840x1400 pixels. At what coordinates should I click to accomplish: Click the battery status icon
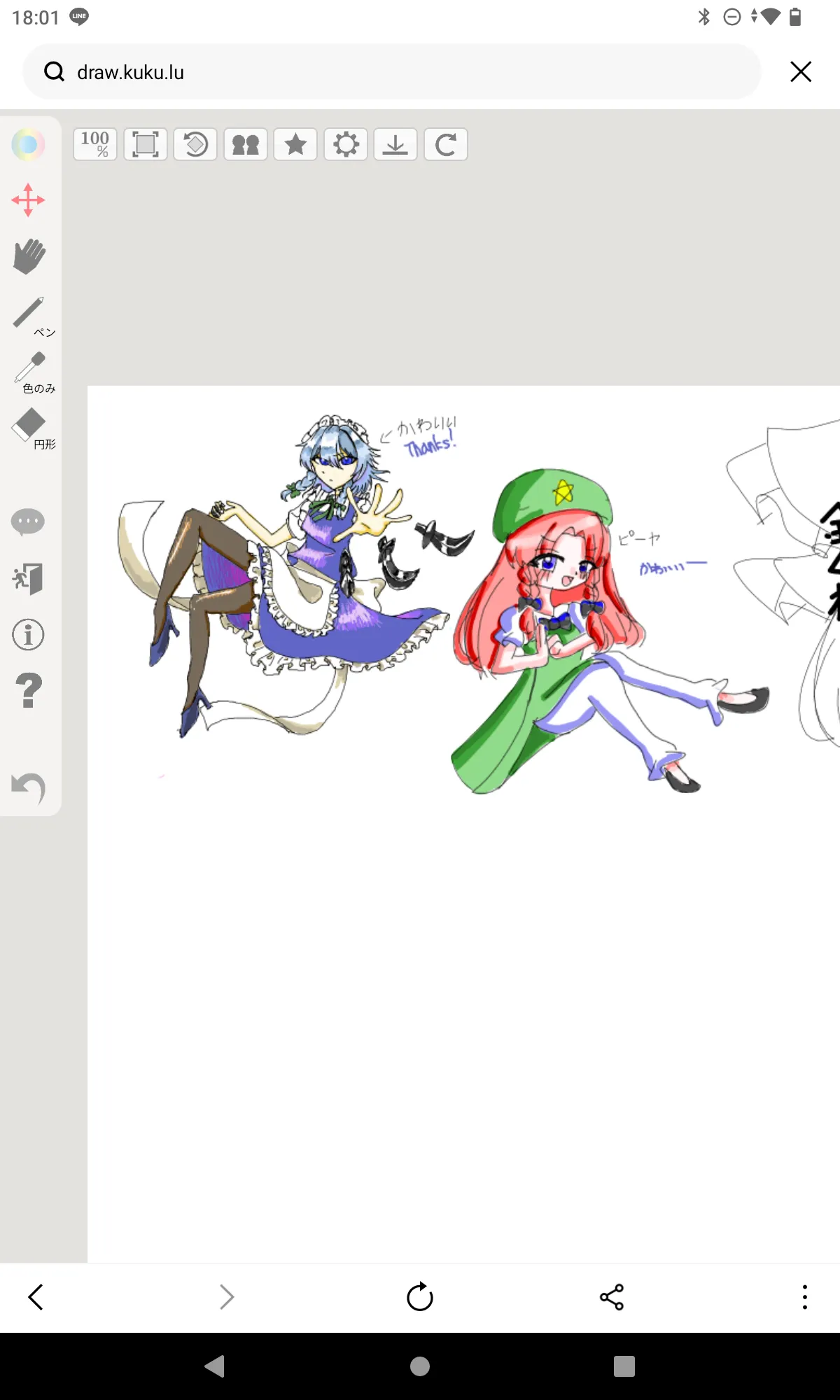point(794,17)
